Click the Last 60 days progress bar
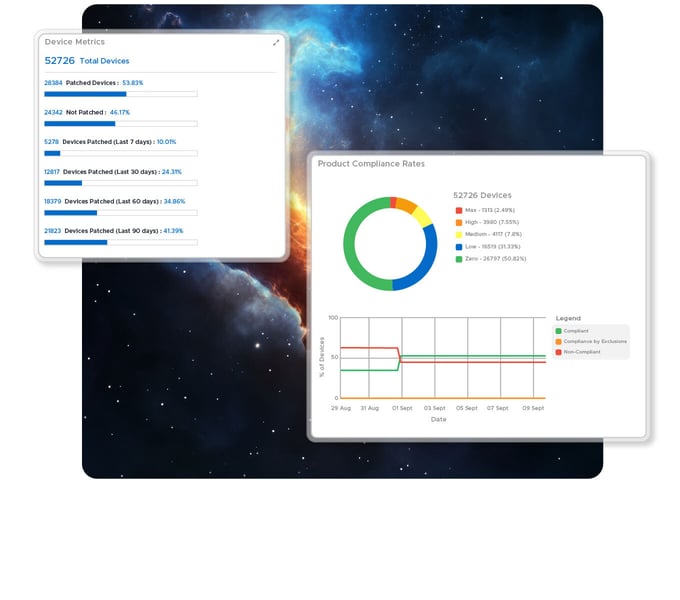 [x=121, y=213]
